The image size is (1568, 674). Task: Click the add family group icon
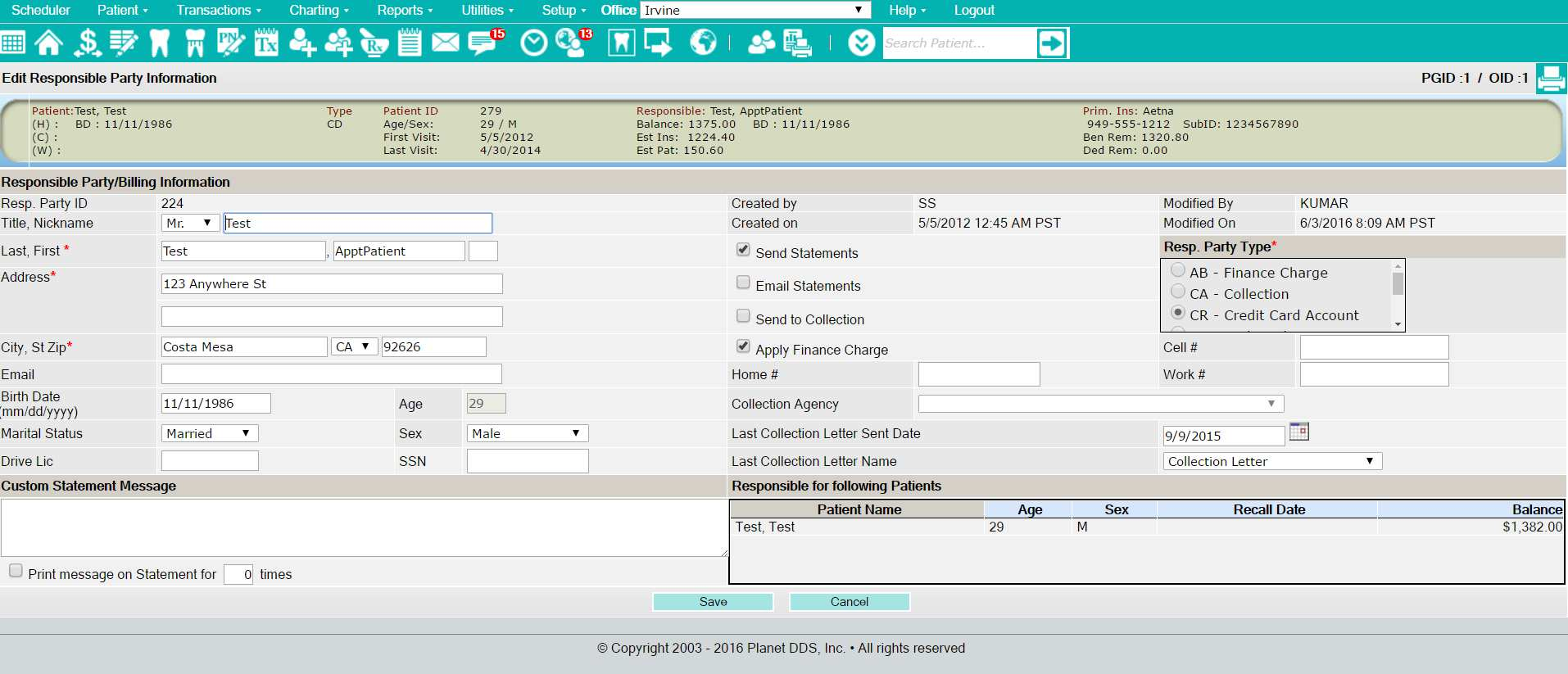338,43
